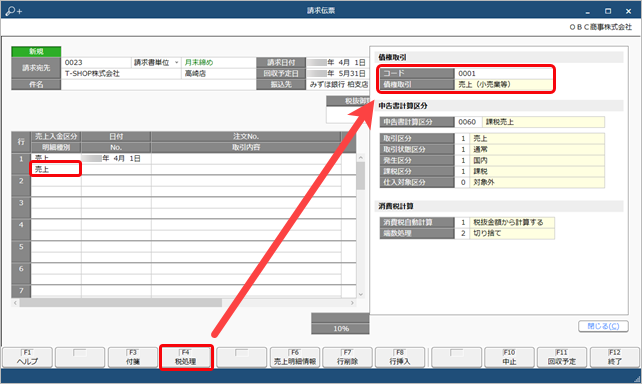Select row header number 3
The height and width of the screenshot is (384, 642).
pos(21,208)
